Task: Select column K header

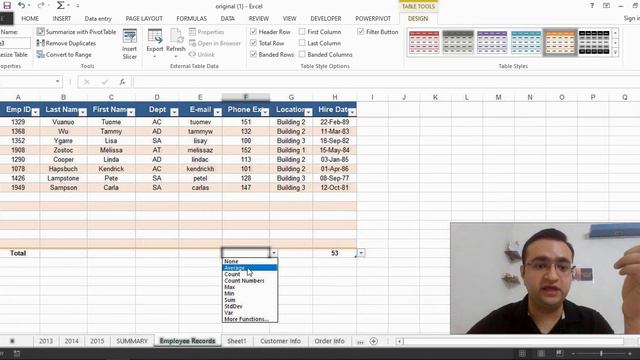Action: (435, 97)
